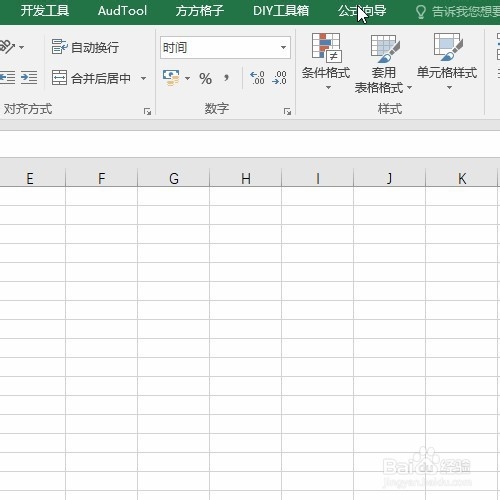
Task: Select column J header
Action: pos(389,178)
